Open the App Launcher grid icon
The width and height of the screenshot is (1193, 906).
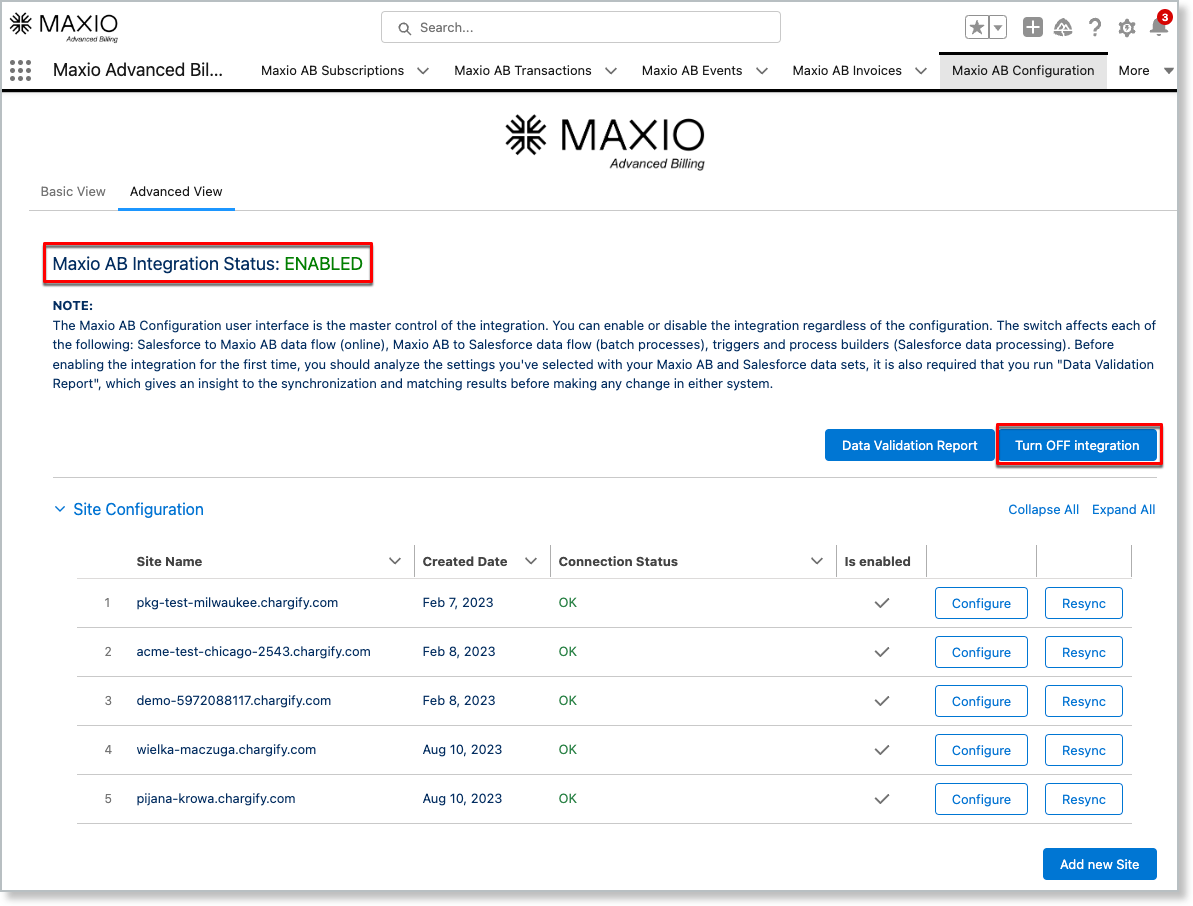pos(20,70)
